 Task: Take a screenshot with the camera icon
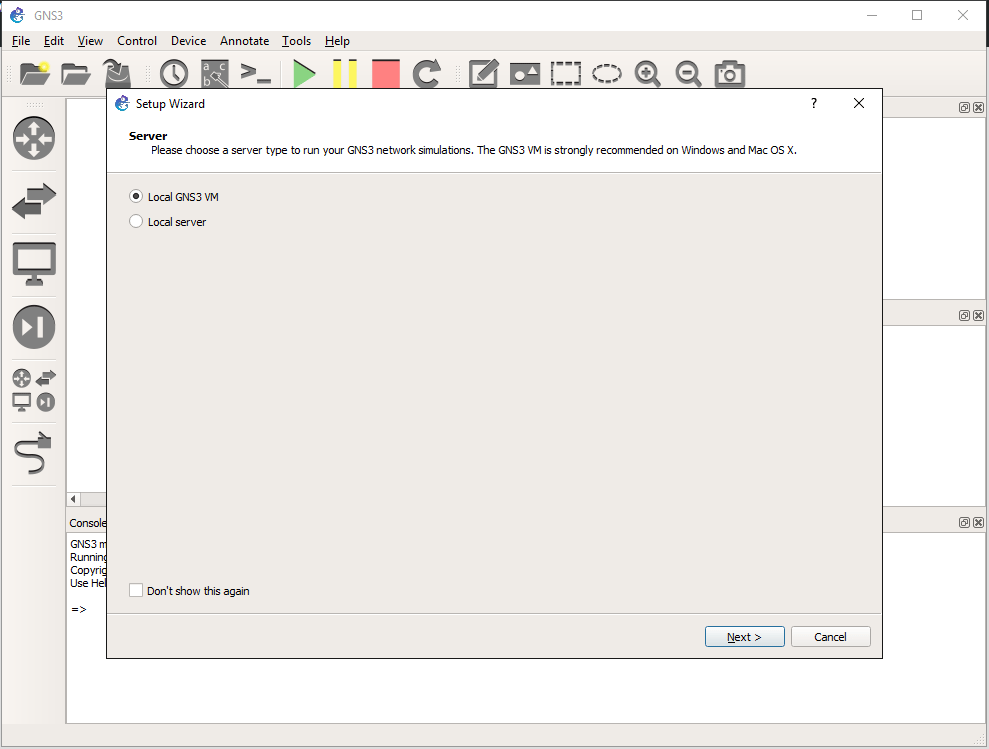tap(730, 74)
